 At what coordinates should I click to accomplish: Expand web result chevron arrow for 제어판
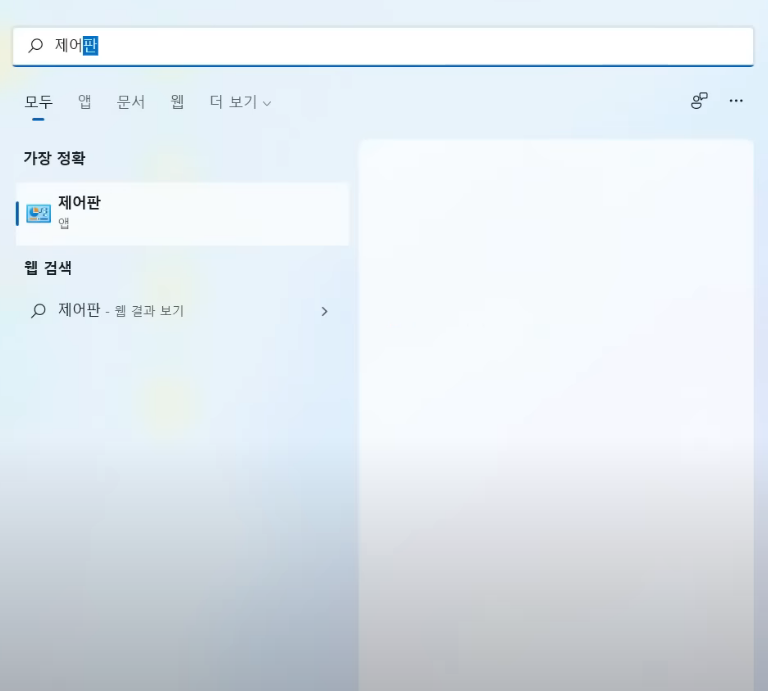coord(324,311)
